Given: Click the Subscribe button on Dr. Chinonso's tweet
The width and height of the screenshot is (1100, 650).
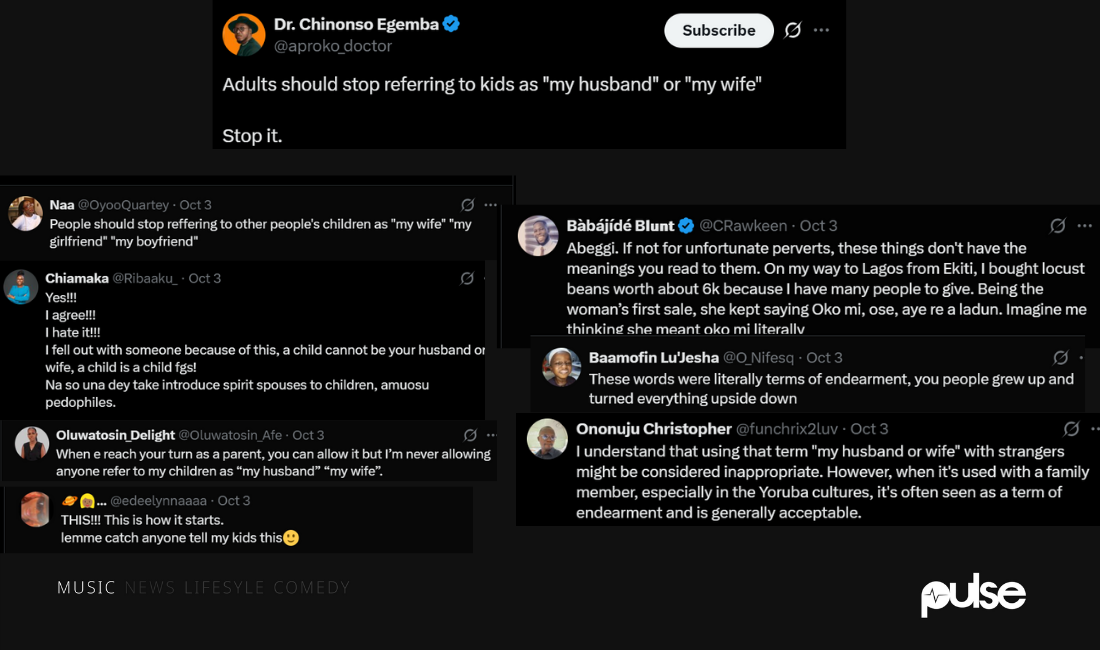Looking at the screenshot, I should coord(718,31).
